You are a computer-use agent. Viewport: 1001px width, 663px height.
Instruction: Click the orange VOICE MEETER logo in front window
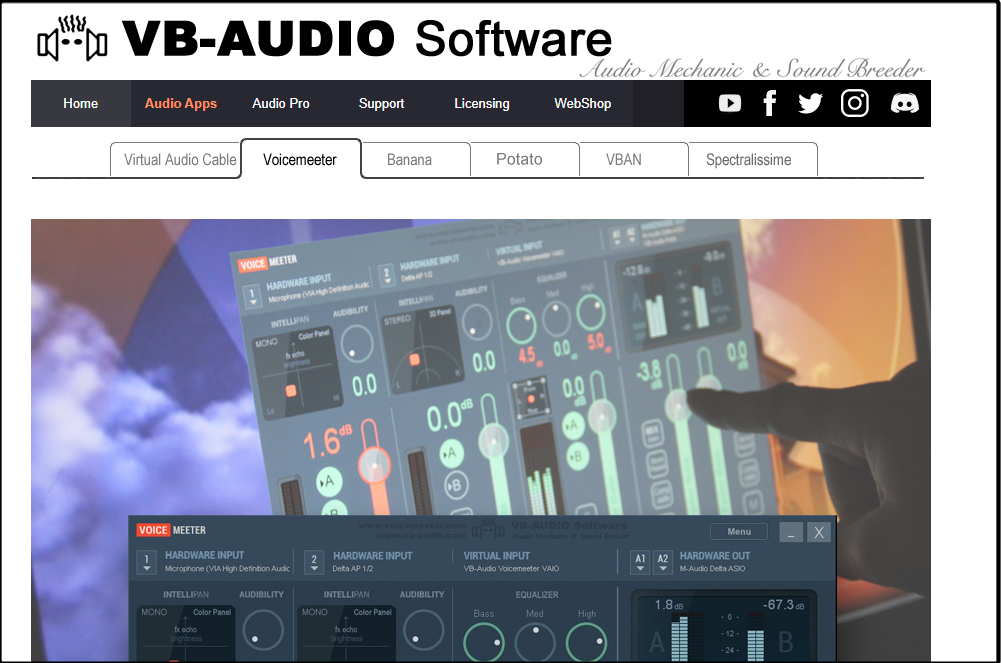pos(171,530)
